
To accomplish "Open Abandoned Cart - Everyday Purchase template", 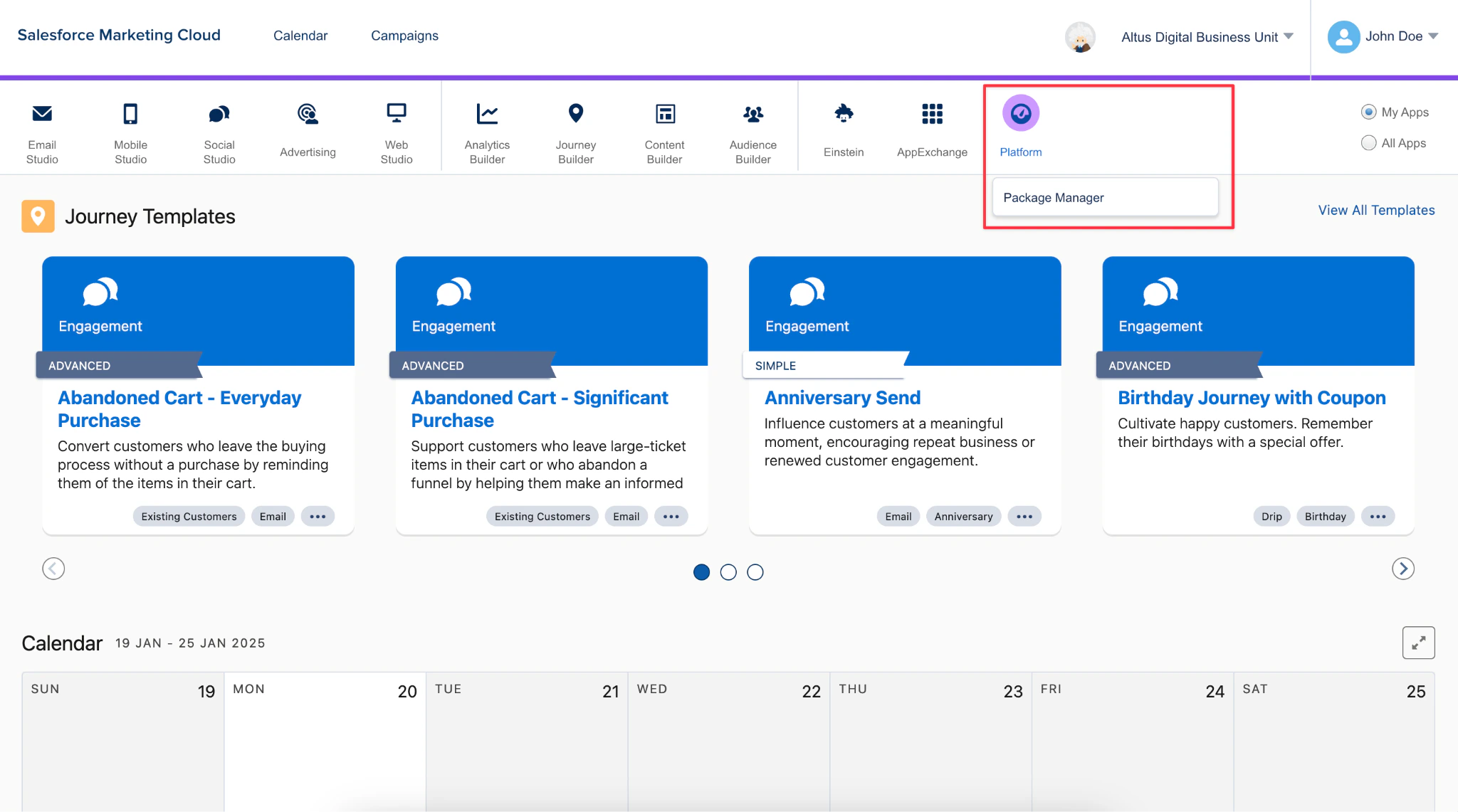I will click(x=179, y=409).
